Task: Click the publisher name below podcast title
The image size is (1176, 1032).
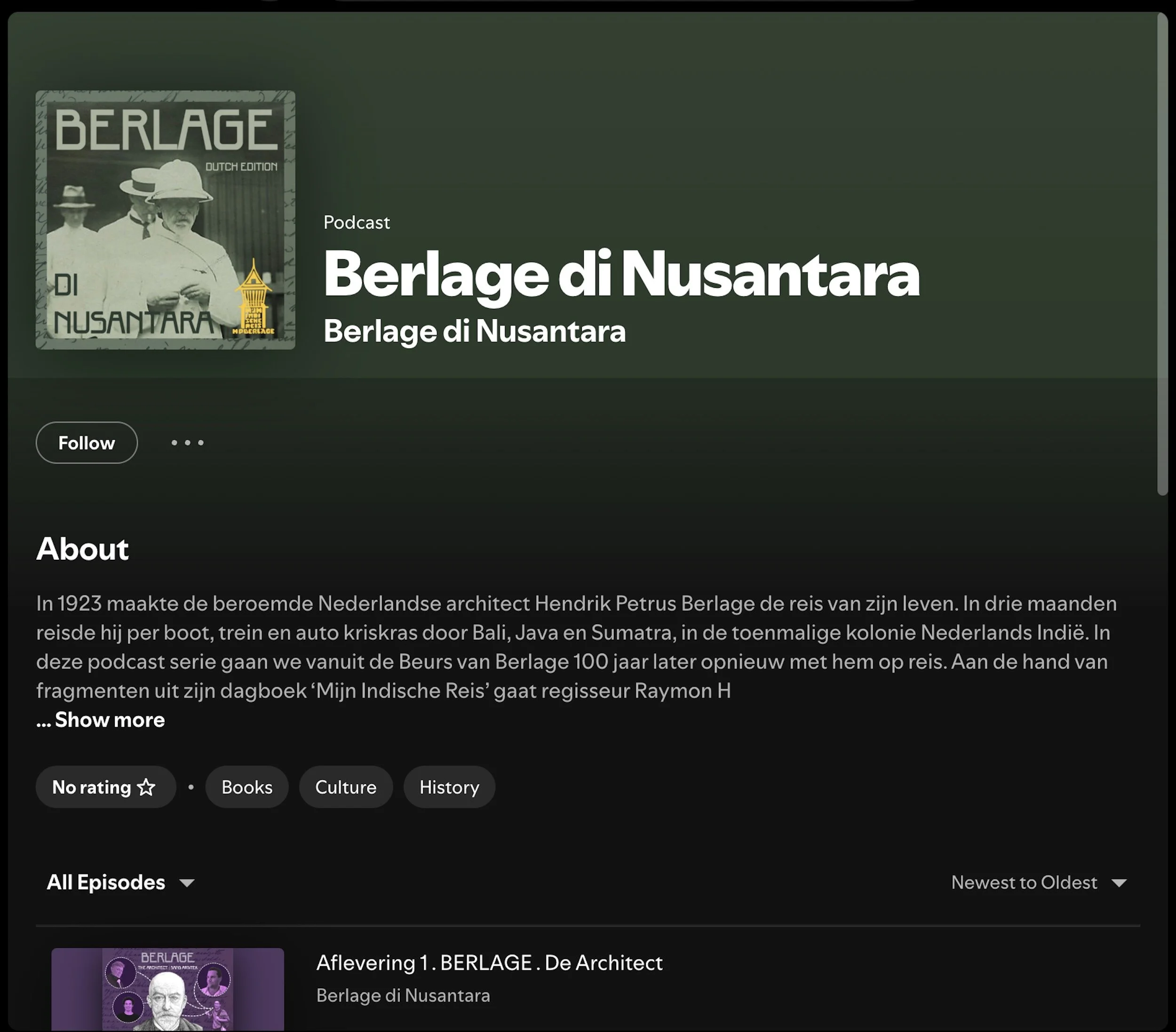Action: (x=474, y=331)
